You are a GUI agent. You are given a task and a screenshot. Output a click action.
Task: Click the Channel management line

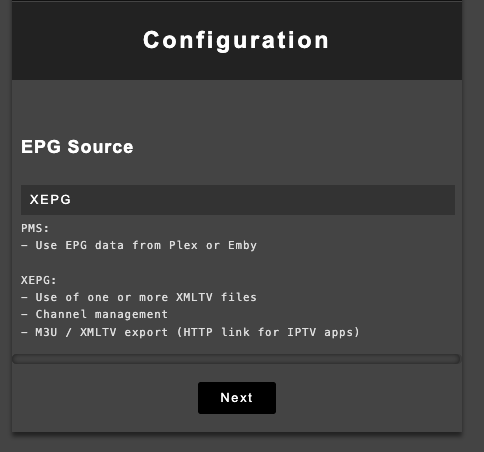pos(94,314)
